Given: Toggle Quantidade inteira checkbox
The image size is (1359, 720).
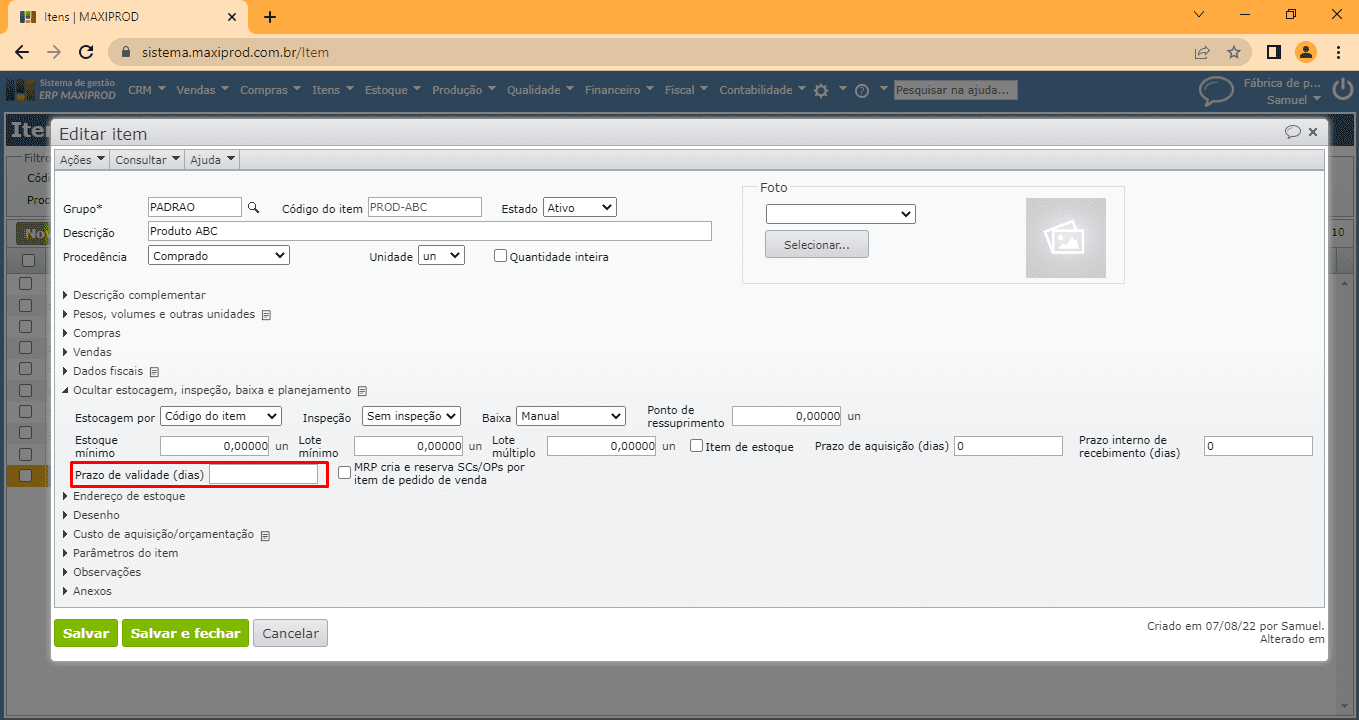Looking at the screenshot, I should click(501, 256).
